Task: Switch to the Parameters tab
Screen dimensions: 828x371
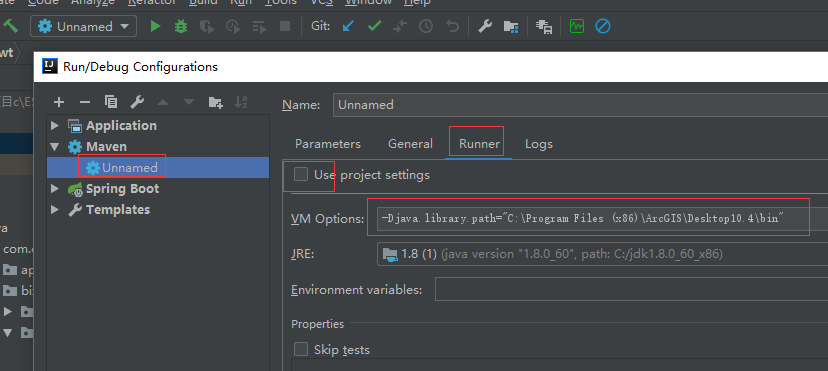Action: (x=328, y=144)
